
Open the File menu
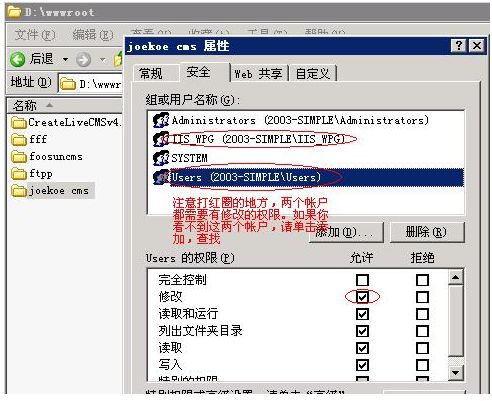35,35
